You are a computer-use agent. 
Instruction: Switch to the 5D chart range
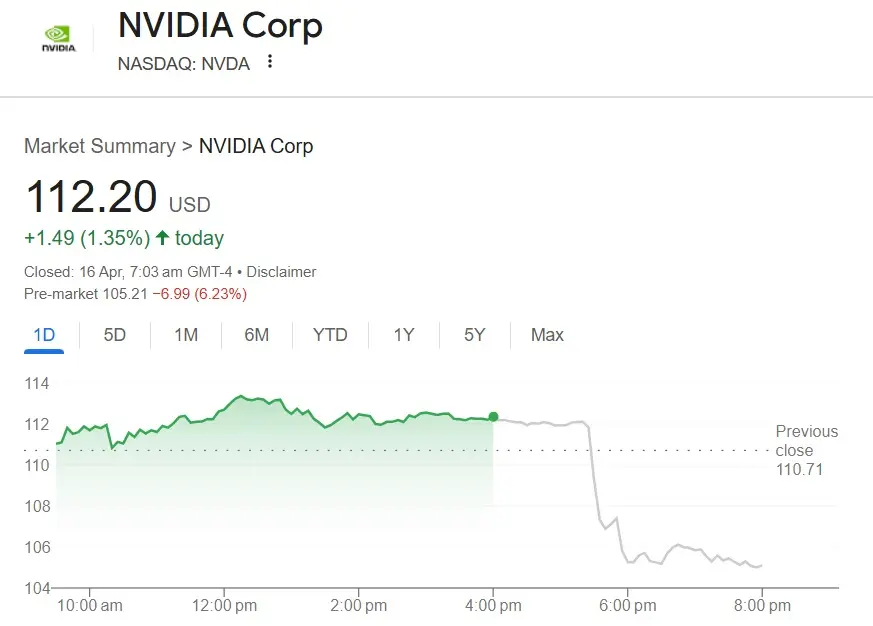click(x=115, y=335)
